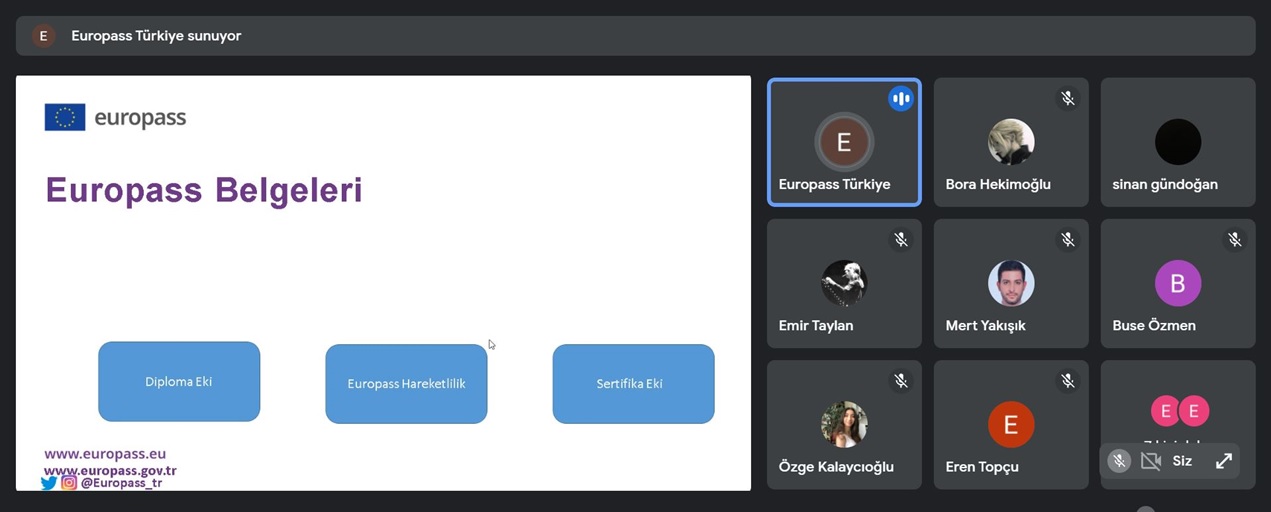
Task: Click muted microphone icon on Özge Kalaycıoğlu tile
Action: [901, 380]
